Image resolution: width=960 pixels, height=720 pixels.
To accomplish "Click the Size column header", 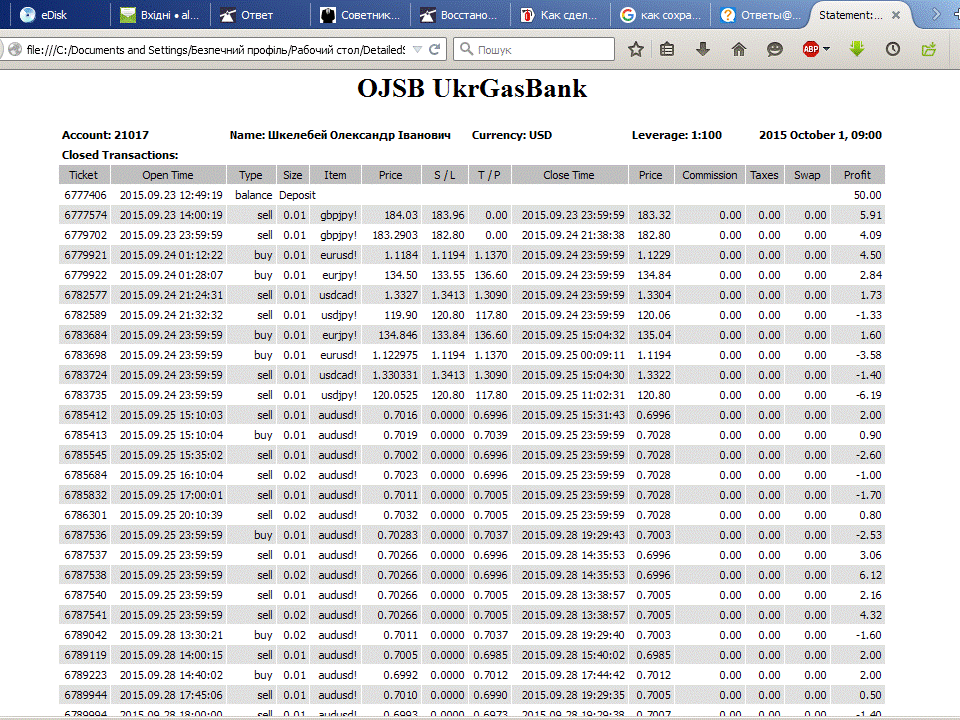I will [293, 175].
